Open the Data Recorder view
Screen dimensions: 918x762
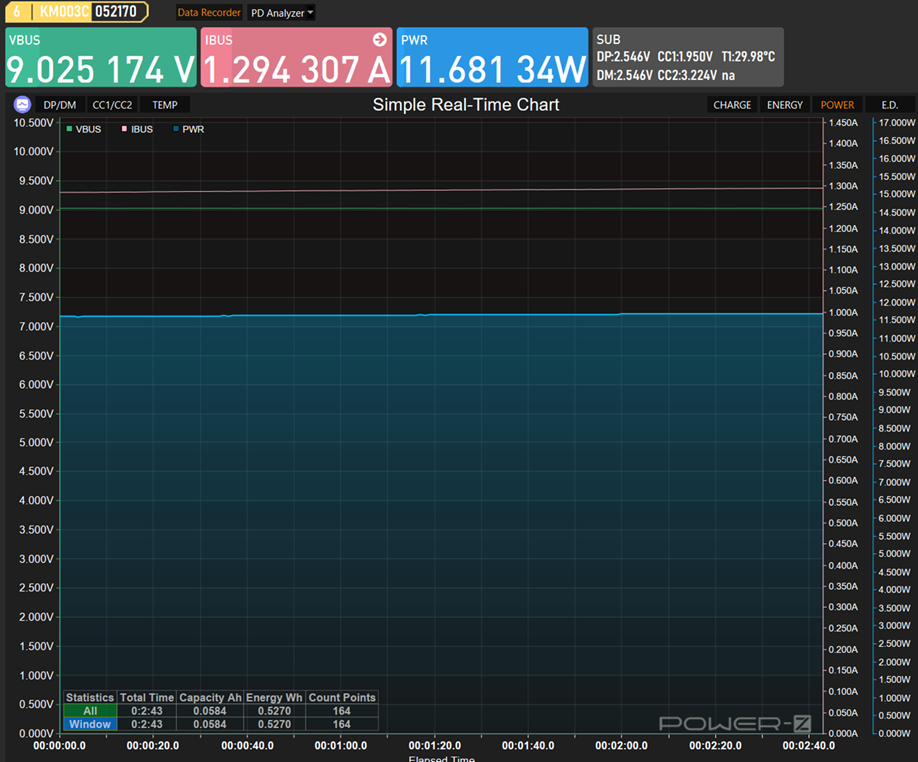[x=209, y=13]
